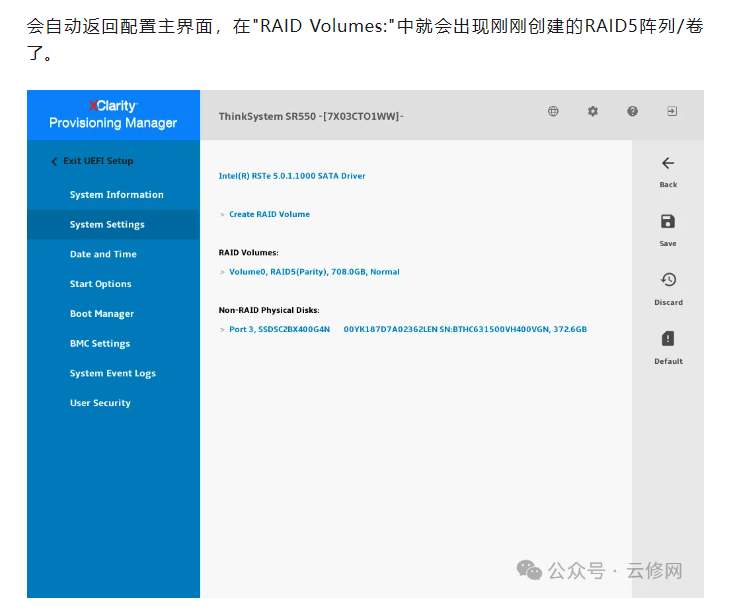Viewport: 747px width, 615px height.
Task: Click the Discard history icon
Action: [668, 280]
